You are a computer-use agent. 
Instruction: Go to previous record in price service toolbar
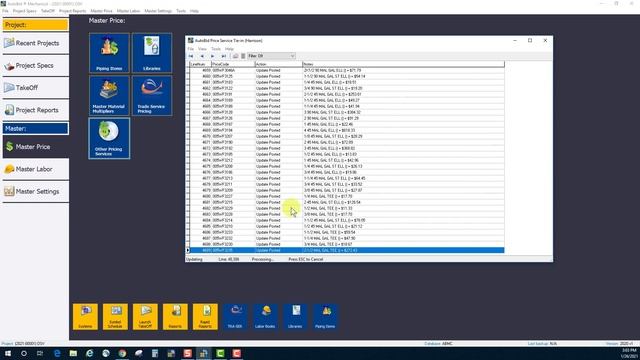pos(202,56)
